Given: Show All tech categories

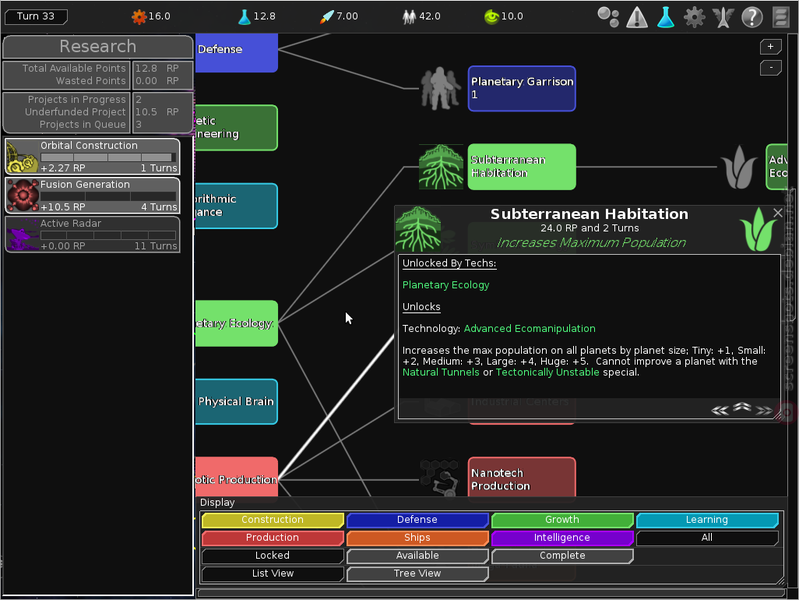Looking at the screenshot, I should (x=707, y=538).
